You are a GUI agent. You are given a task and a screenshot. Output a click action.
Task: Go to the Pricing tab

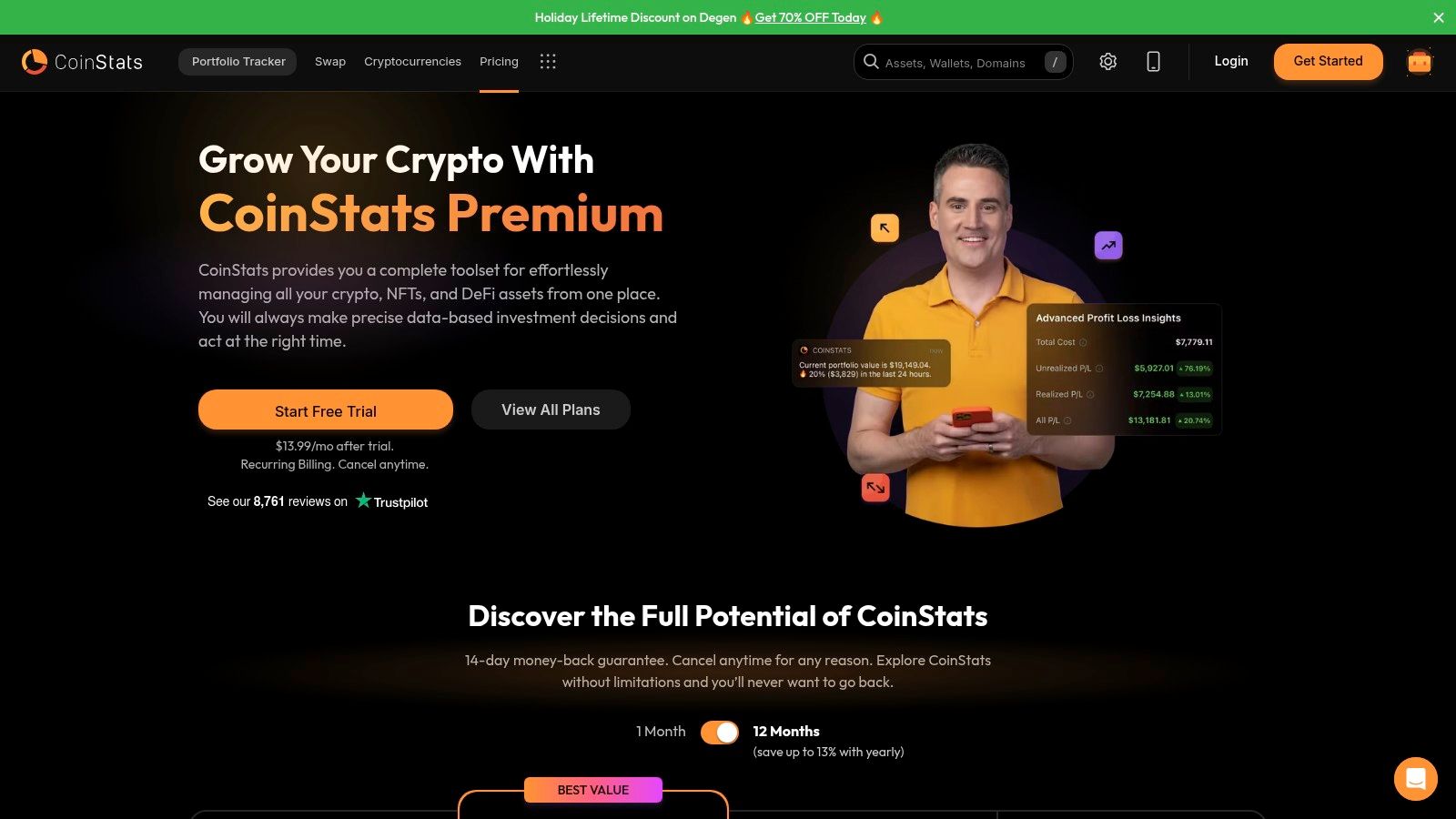pos(499,62)
